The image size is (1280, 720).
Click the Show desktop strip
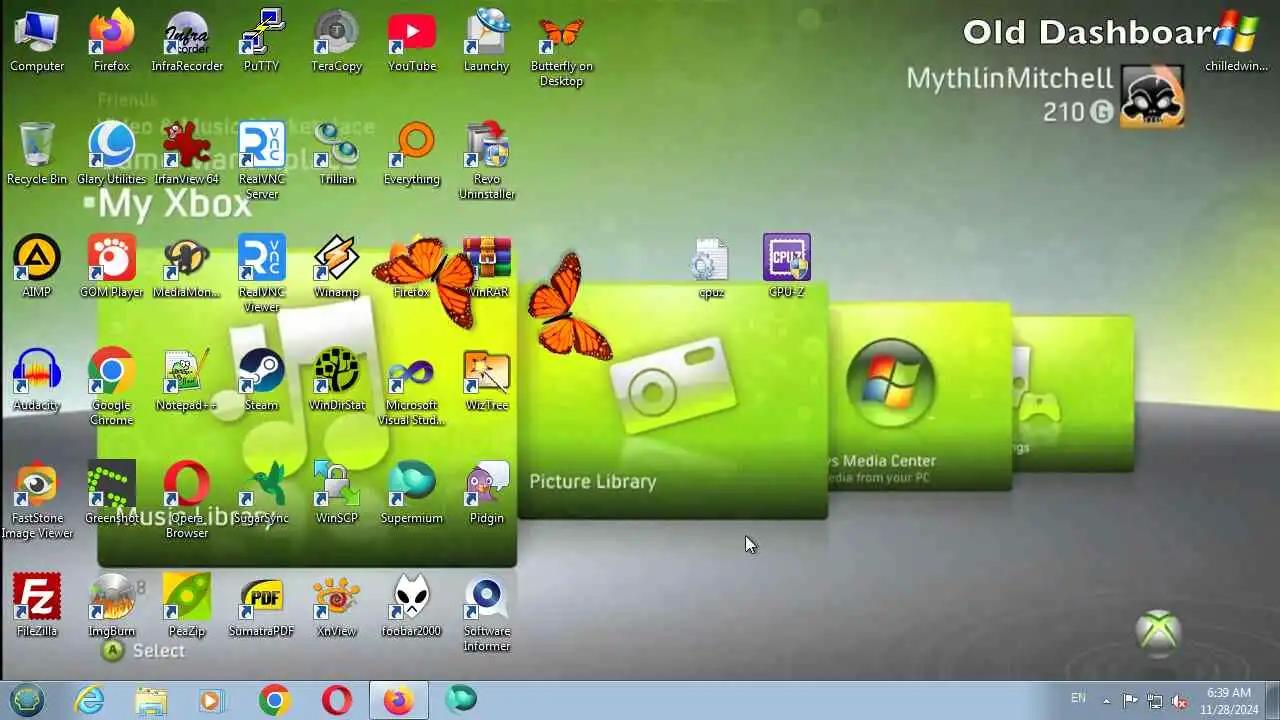pyautogui.click(x=1272, y=700)
